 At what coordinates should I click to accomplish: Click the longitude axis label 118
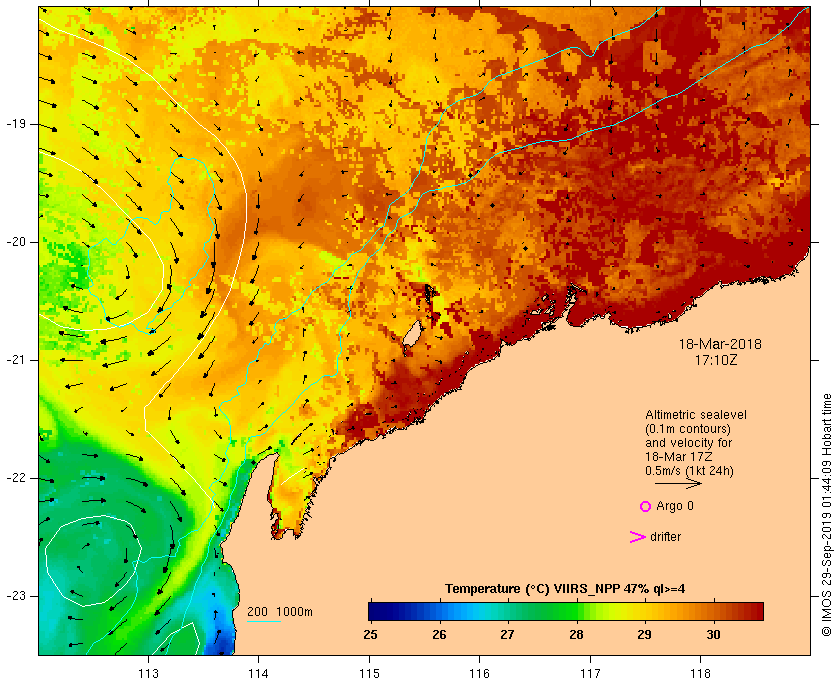click(x=701, y=674)
